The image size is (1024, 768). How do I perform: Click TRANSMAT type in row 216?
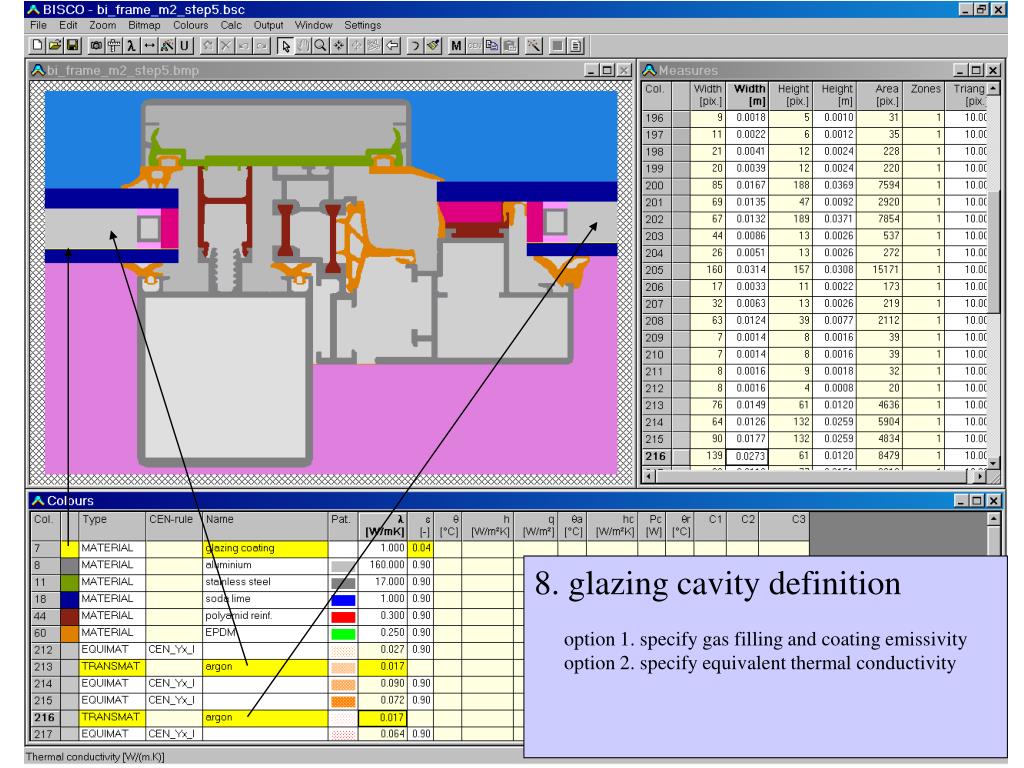click(x=111, y=717)
